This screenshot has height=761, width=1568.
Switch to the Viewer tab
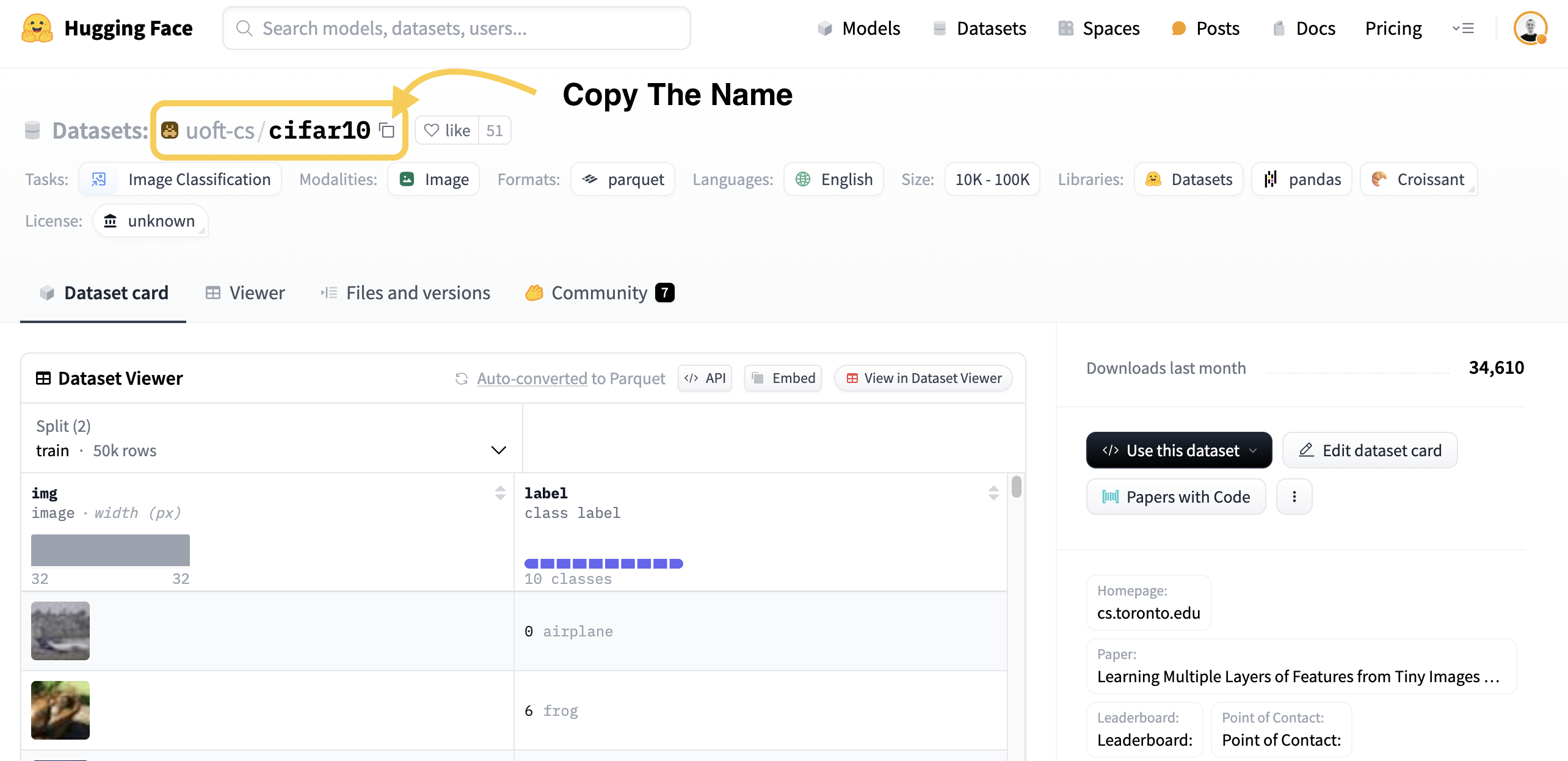point(244,293)
